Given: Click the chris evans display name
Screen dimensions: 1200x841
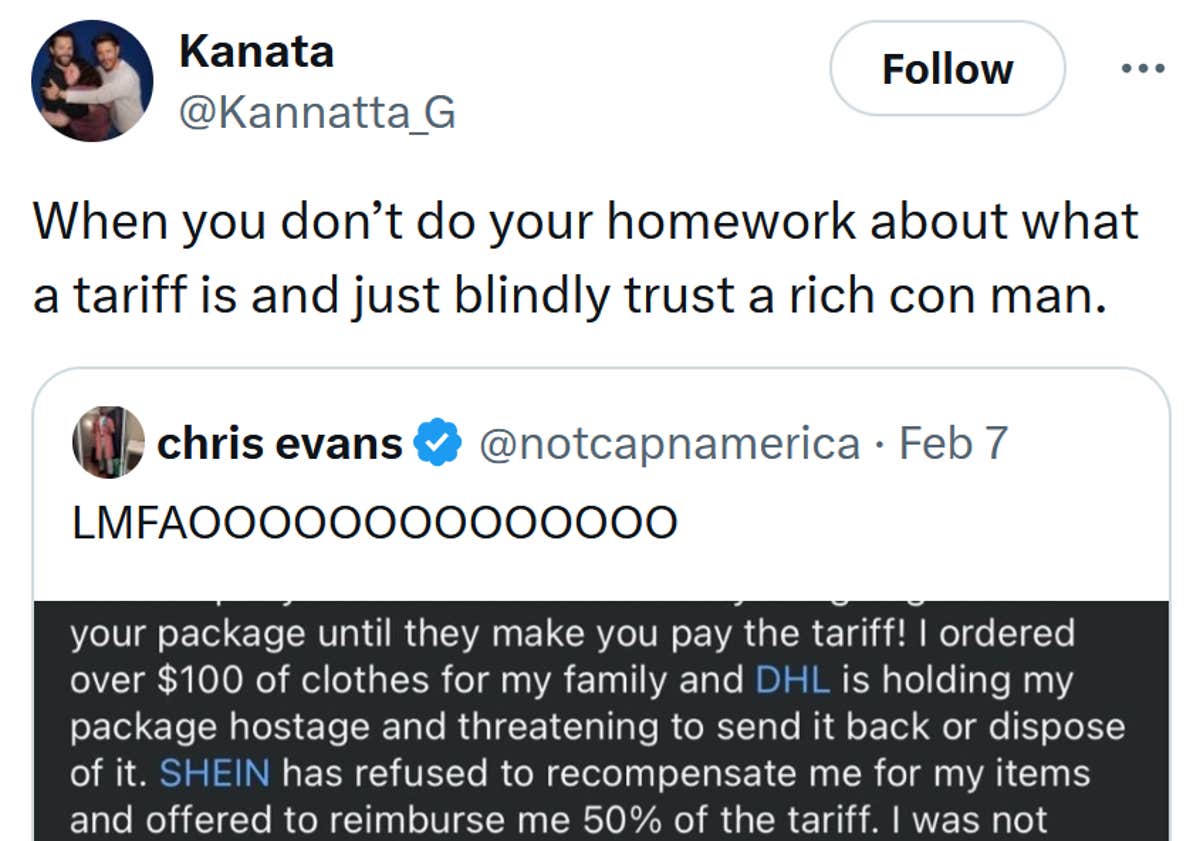Looking at the screenshot, I should click(280, 443).
